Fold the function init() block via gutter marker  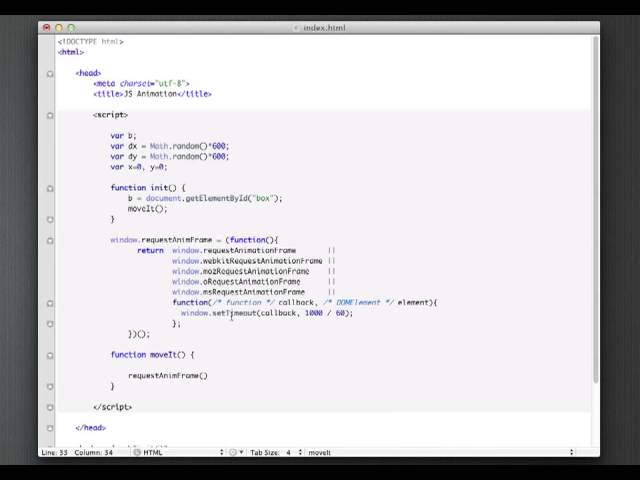point(50,189)
